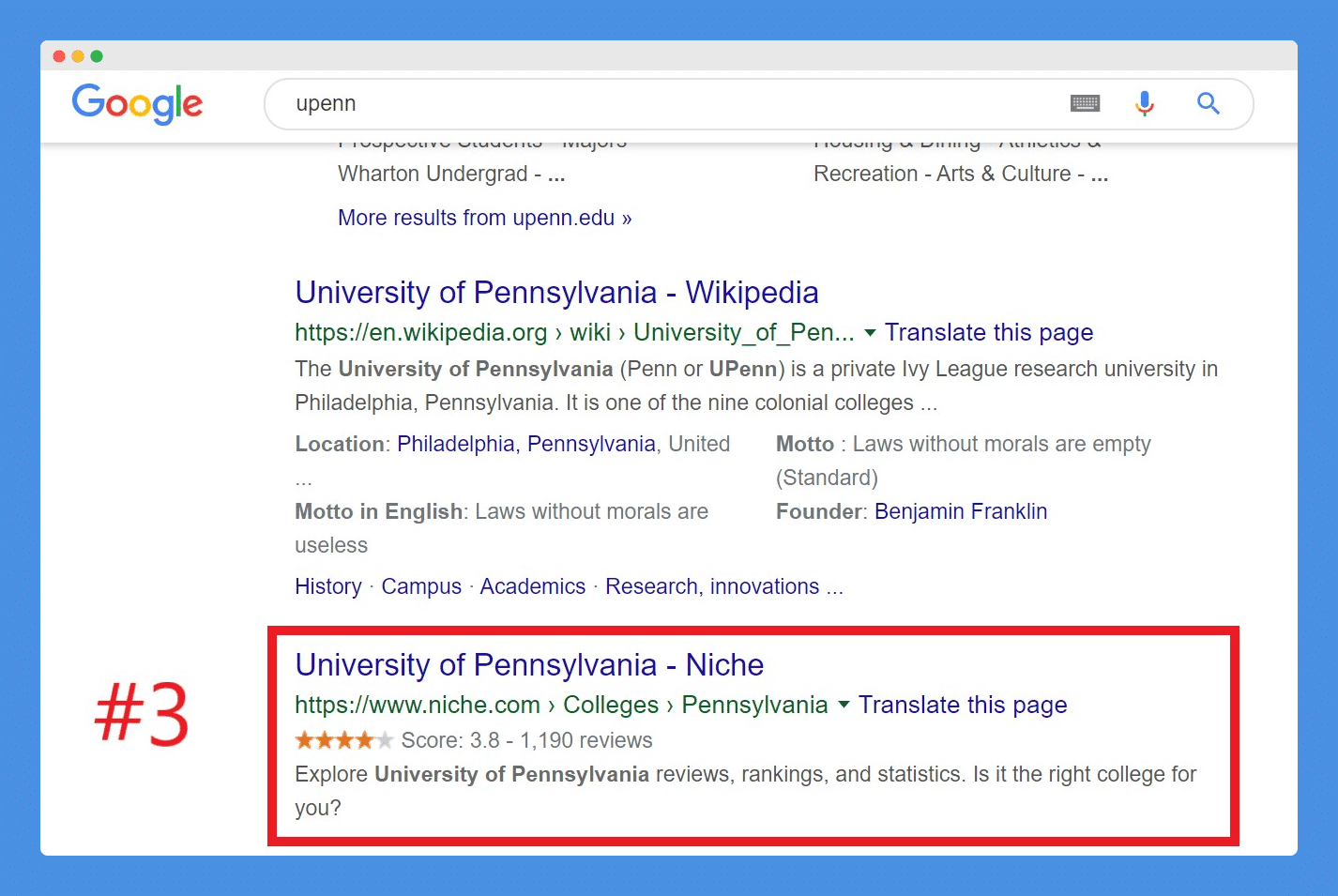Open Research, innovations section link
Screen dimensions: 1338x896
pyautogui.click(x=724, y=586)
